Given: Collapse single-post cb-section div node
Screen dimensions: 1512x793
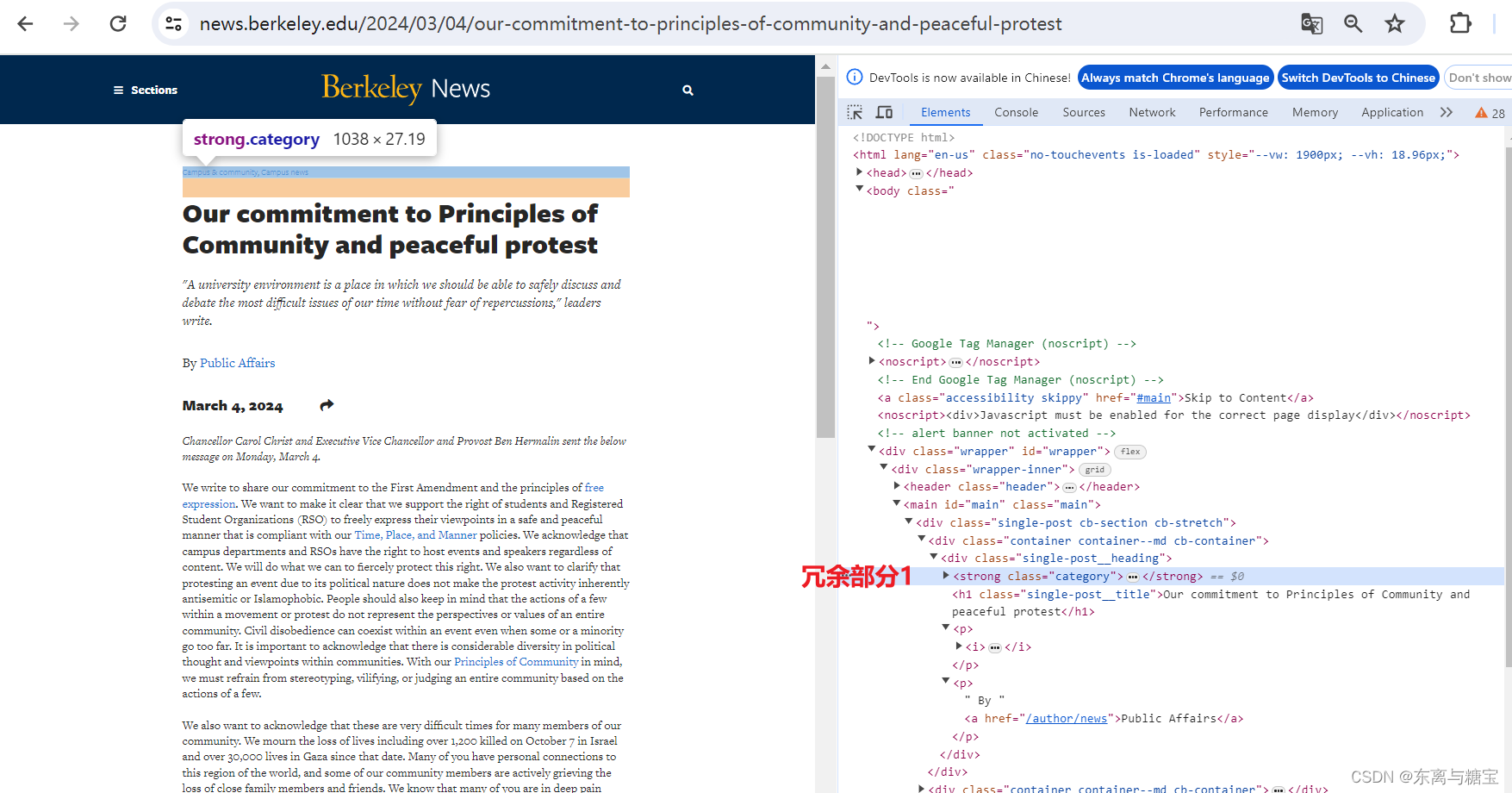Looking at the screenshot, I should [x=909, y=521].
